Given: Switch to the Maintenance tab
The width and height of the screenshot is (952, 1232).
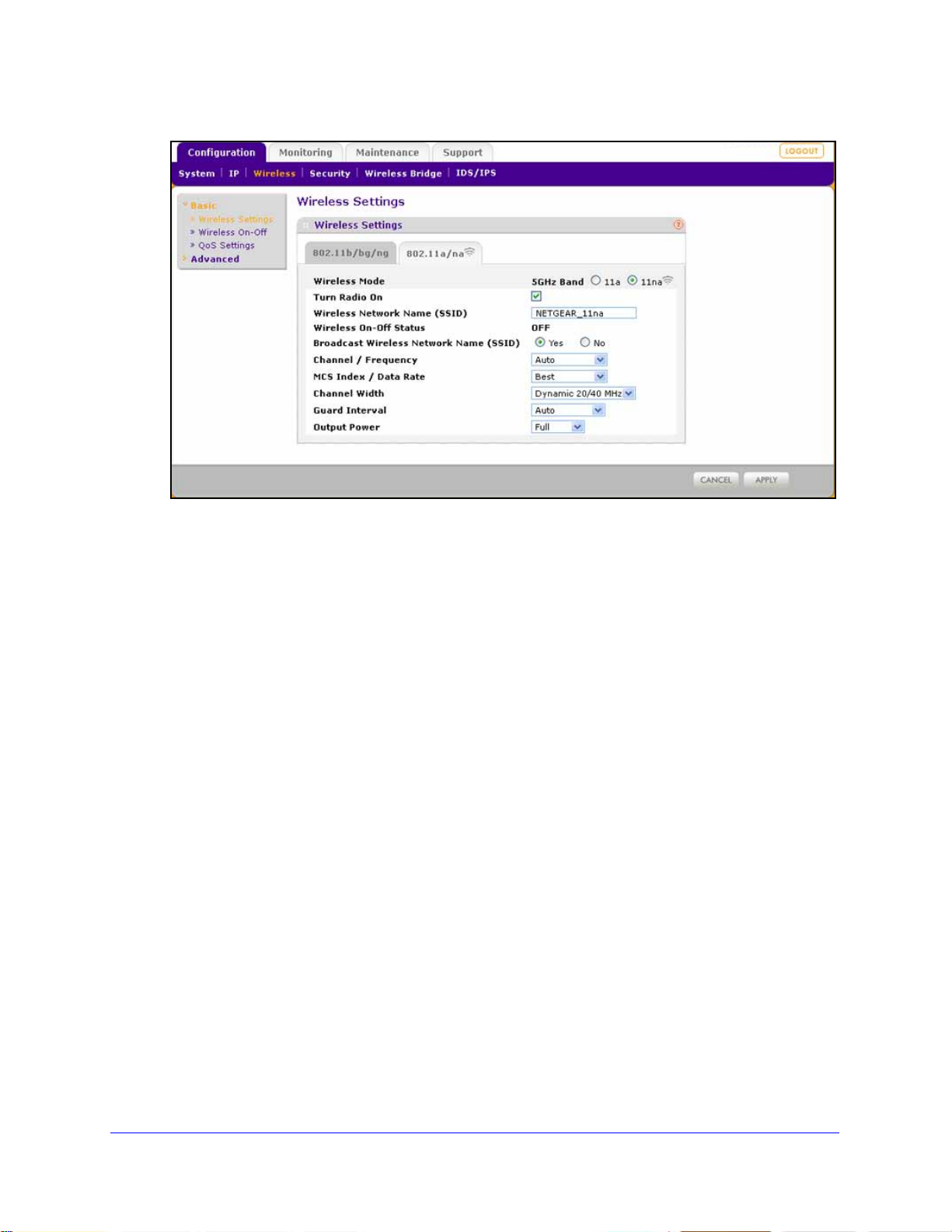Looking at the screenshot, I should (387, 152).
